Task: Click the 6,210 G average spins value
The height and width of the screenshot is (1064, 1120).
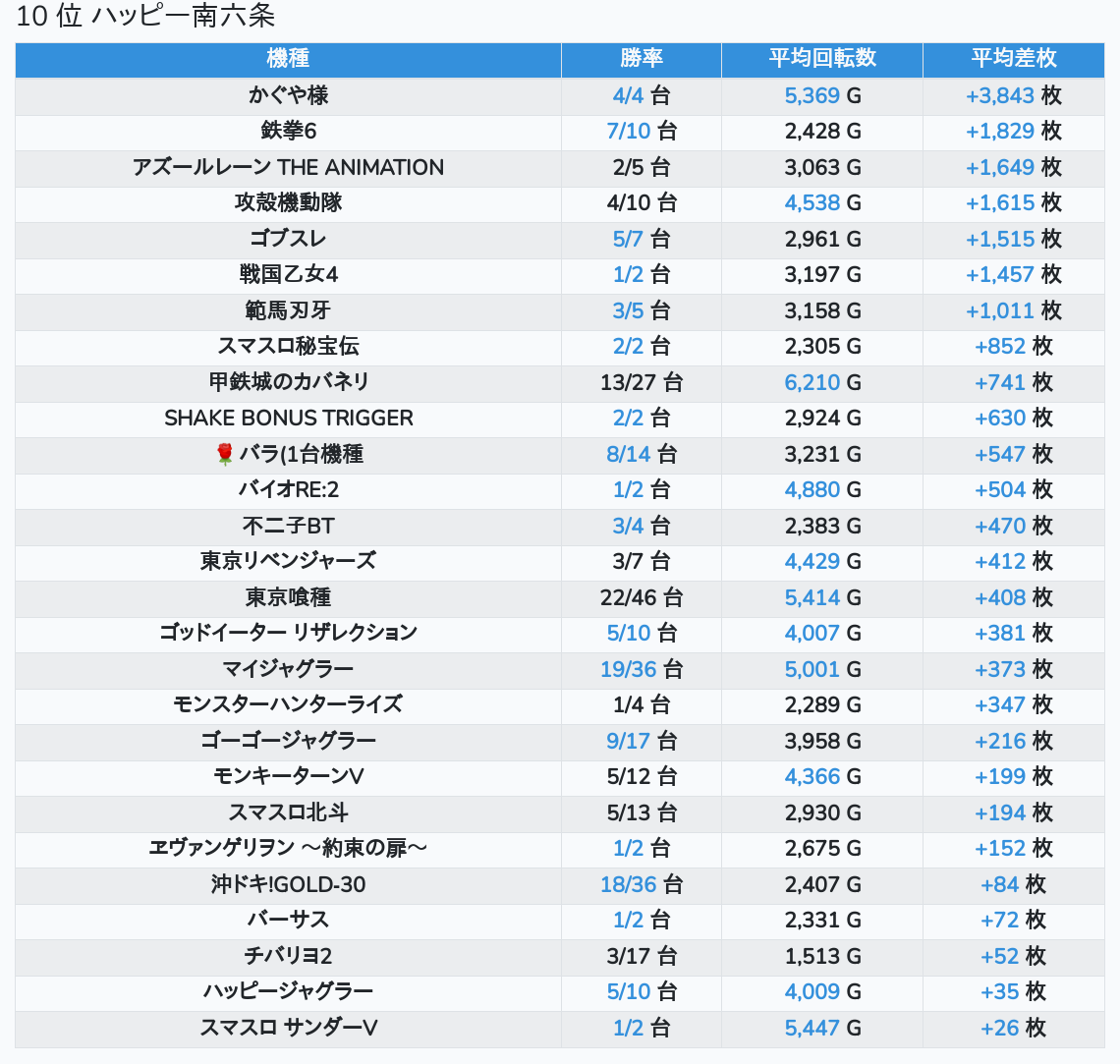Action: pyautogui.click(x=821, y=382)
